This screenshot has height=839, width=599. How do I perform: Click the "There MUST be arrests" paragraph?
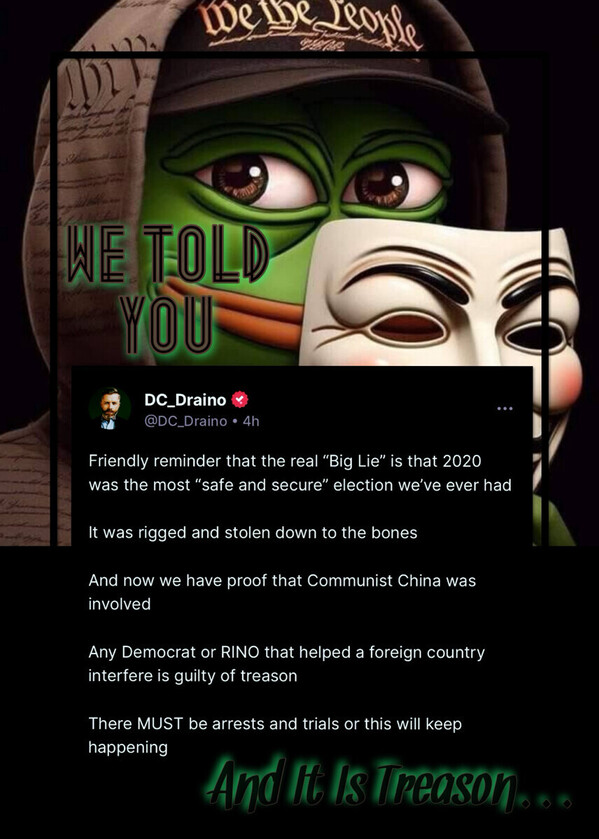[x=275, y=735]
